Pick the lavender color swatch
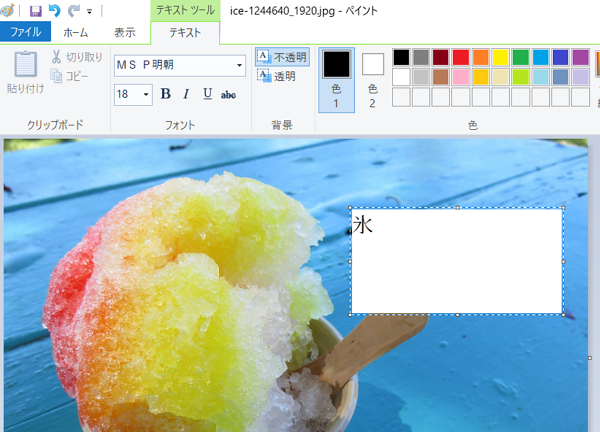This screenshot has height=432, width=600. pyautogui.click(x=580, y=77)
